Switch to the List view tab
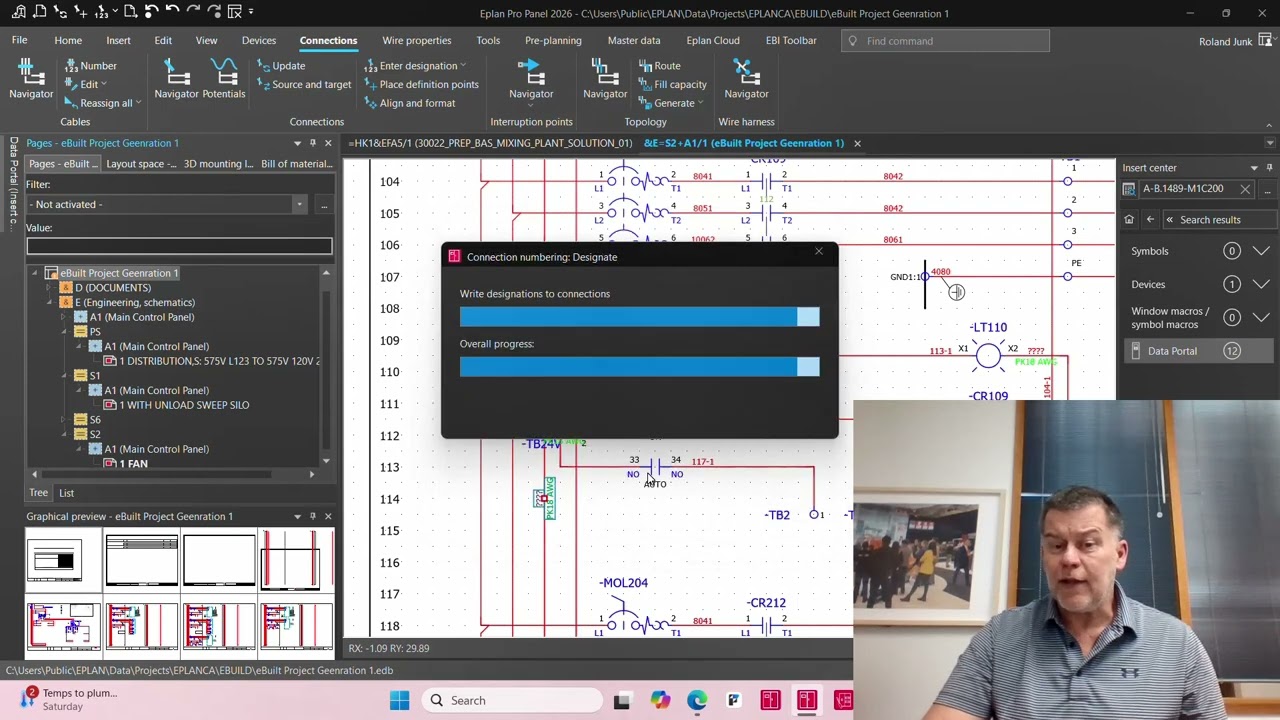1280x720 pixels. tap(66, 493)
